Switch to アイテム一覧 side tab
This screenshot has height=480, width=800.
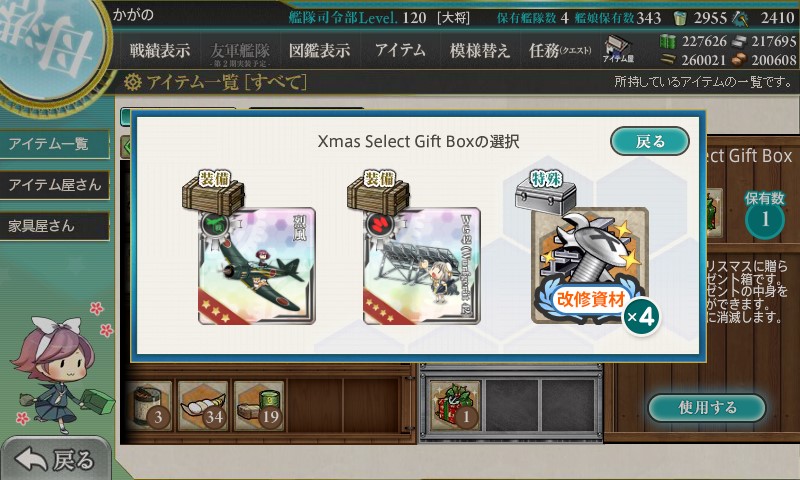[54, 144]
